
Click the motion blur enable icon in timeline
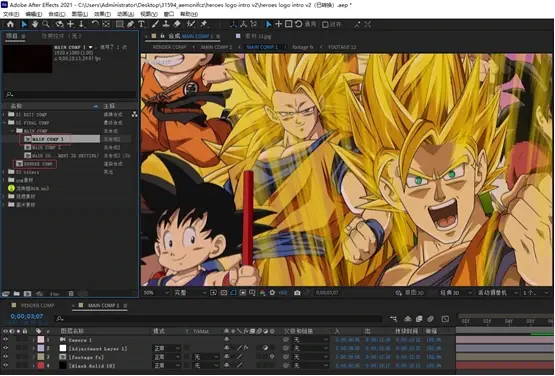point(430,319)
